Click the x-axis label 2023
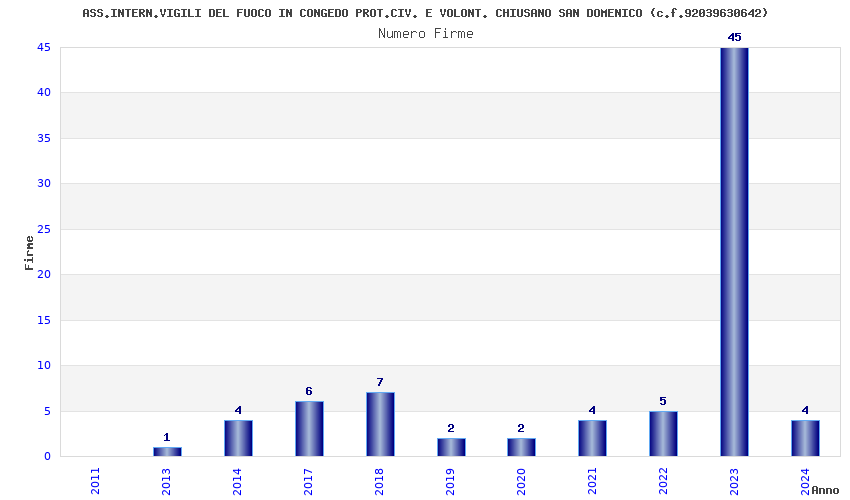This screenshot has height=500, width=850. point(735,481)
